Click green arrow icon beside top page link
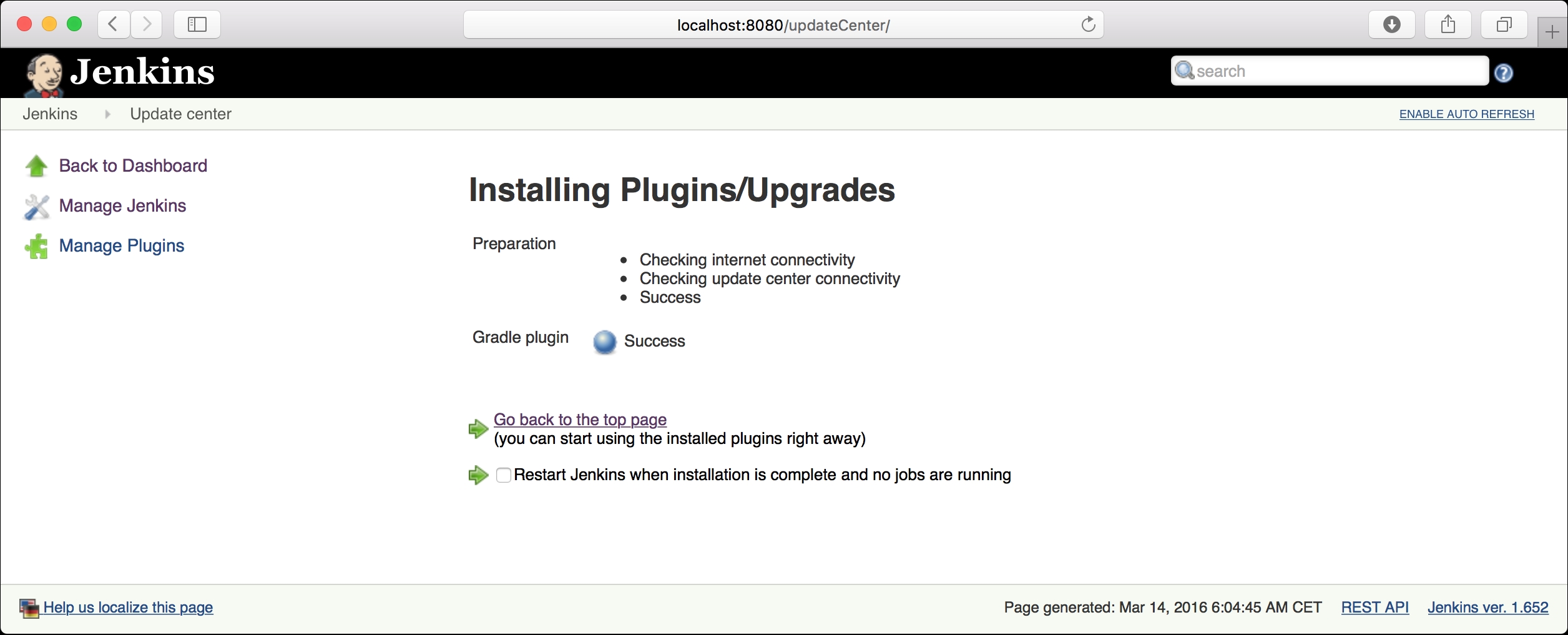This screenshot has width=1568, height=635. 478,429
